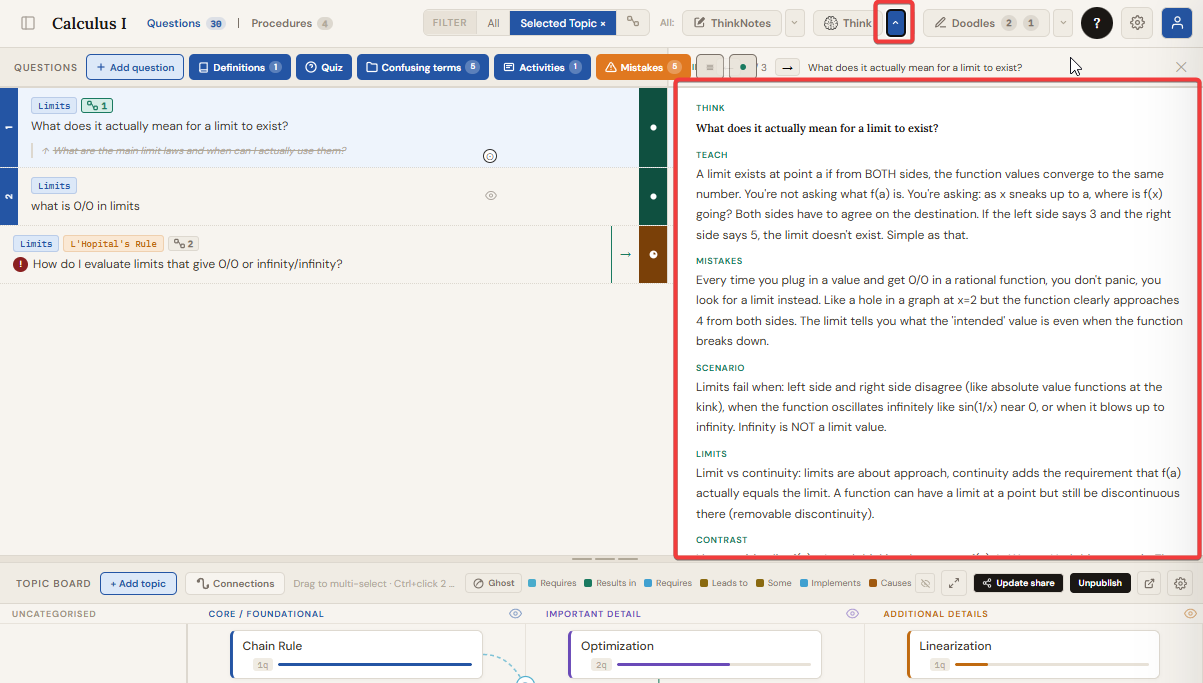Open settings gear in top bar

click(1137, 23)
